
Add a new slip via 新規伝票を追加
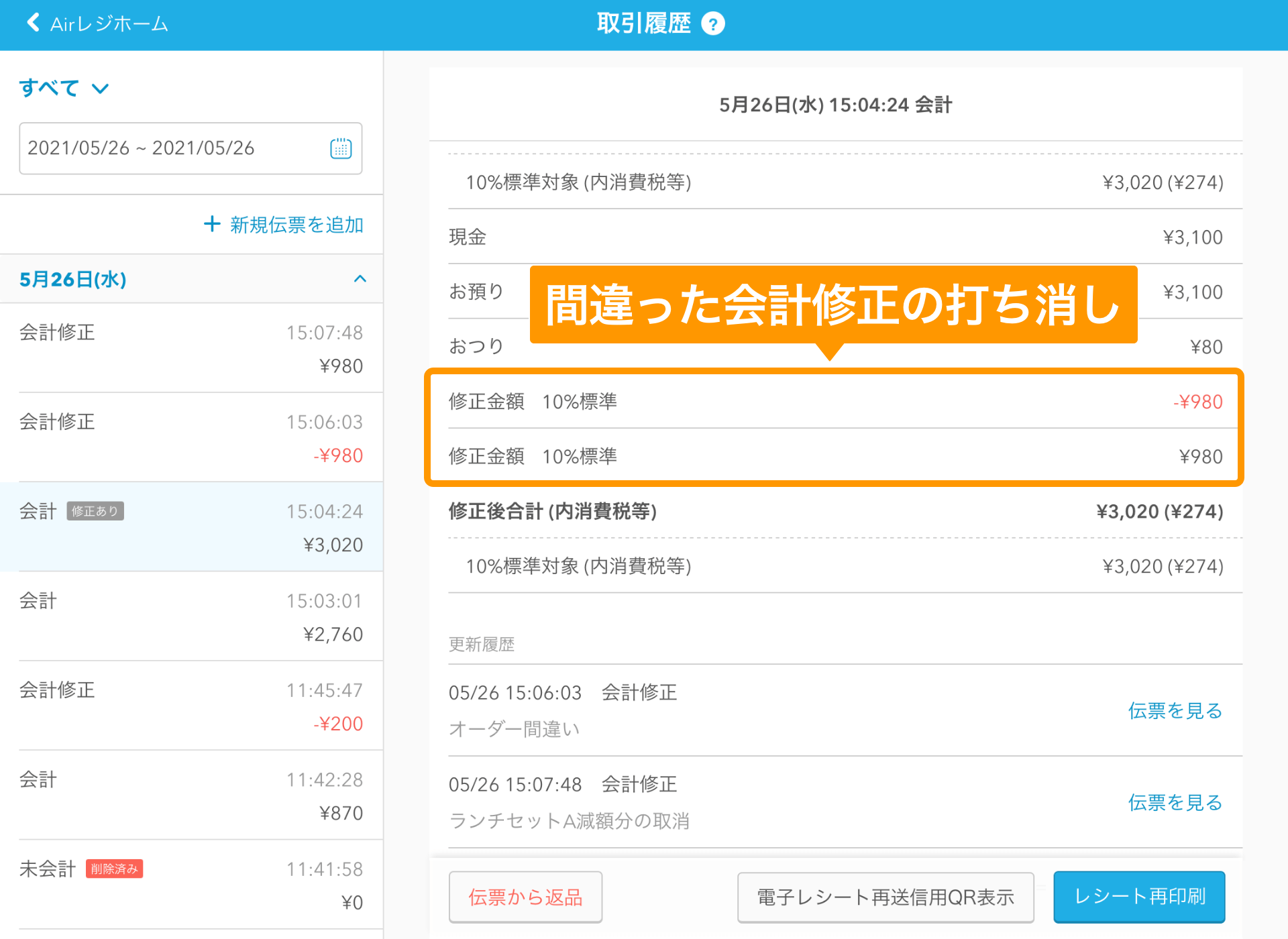click(284, 224)
